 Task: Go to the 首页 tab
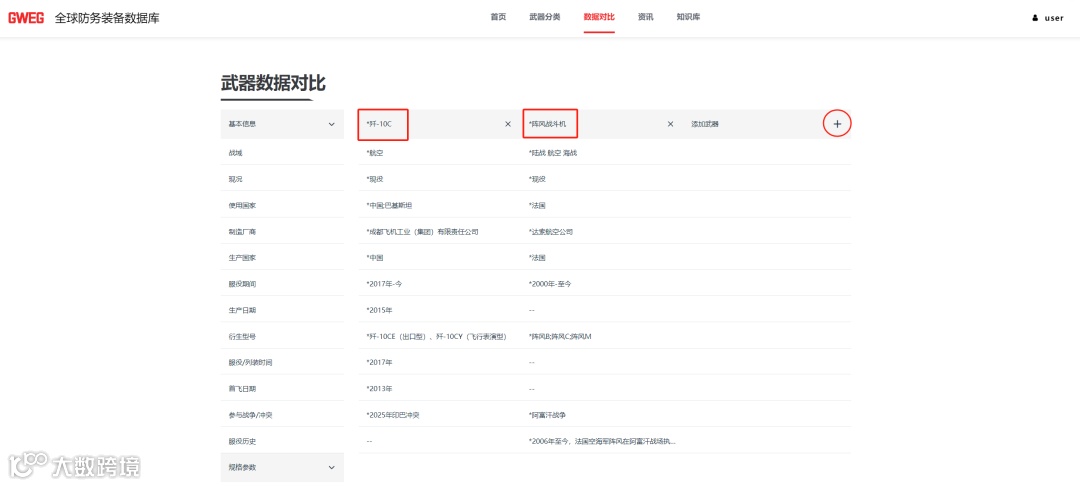tap(498, 17)
